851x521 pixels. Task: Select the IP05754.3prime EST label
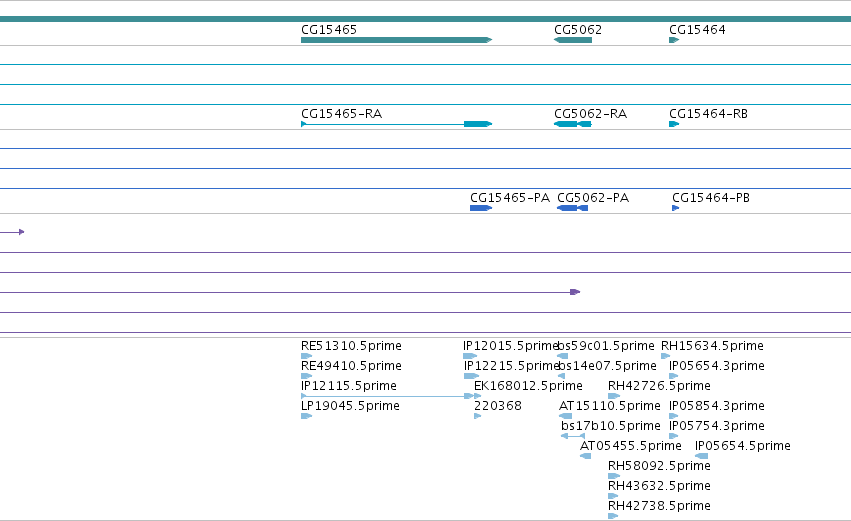[716, 426]
